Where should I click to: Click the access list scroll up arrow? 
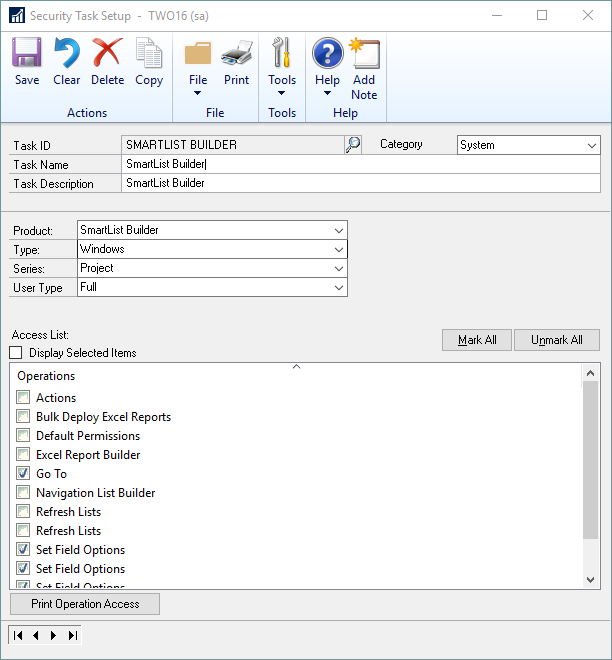(591, 373)
